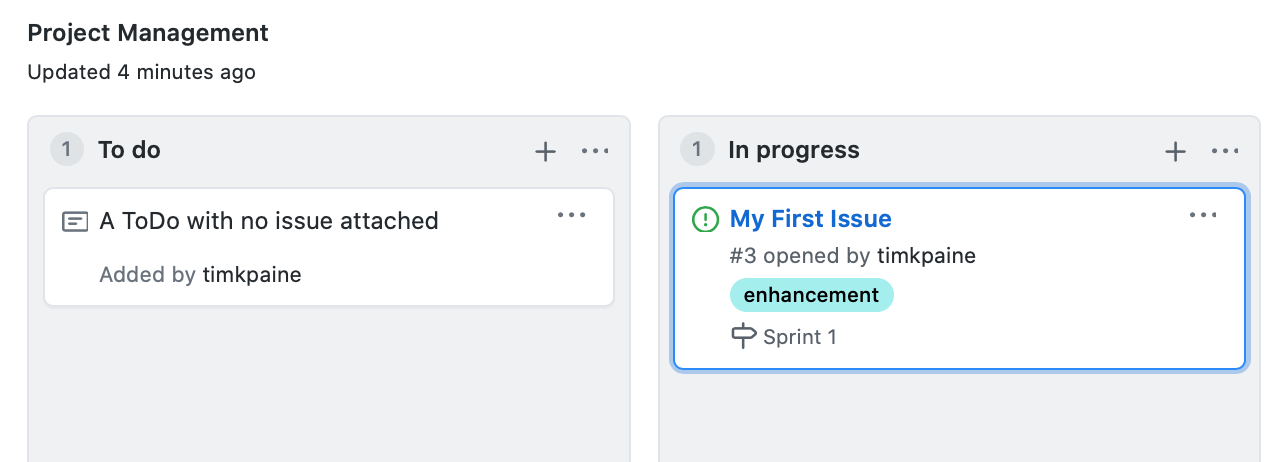Image resolution: width=1284 pixels, height=462 pixels.
Task: Open the ToDo note card's ellipsis menu
Action: click(x=571, y=214)
